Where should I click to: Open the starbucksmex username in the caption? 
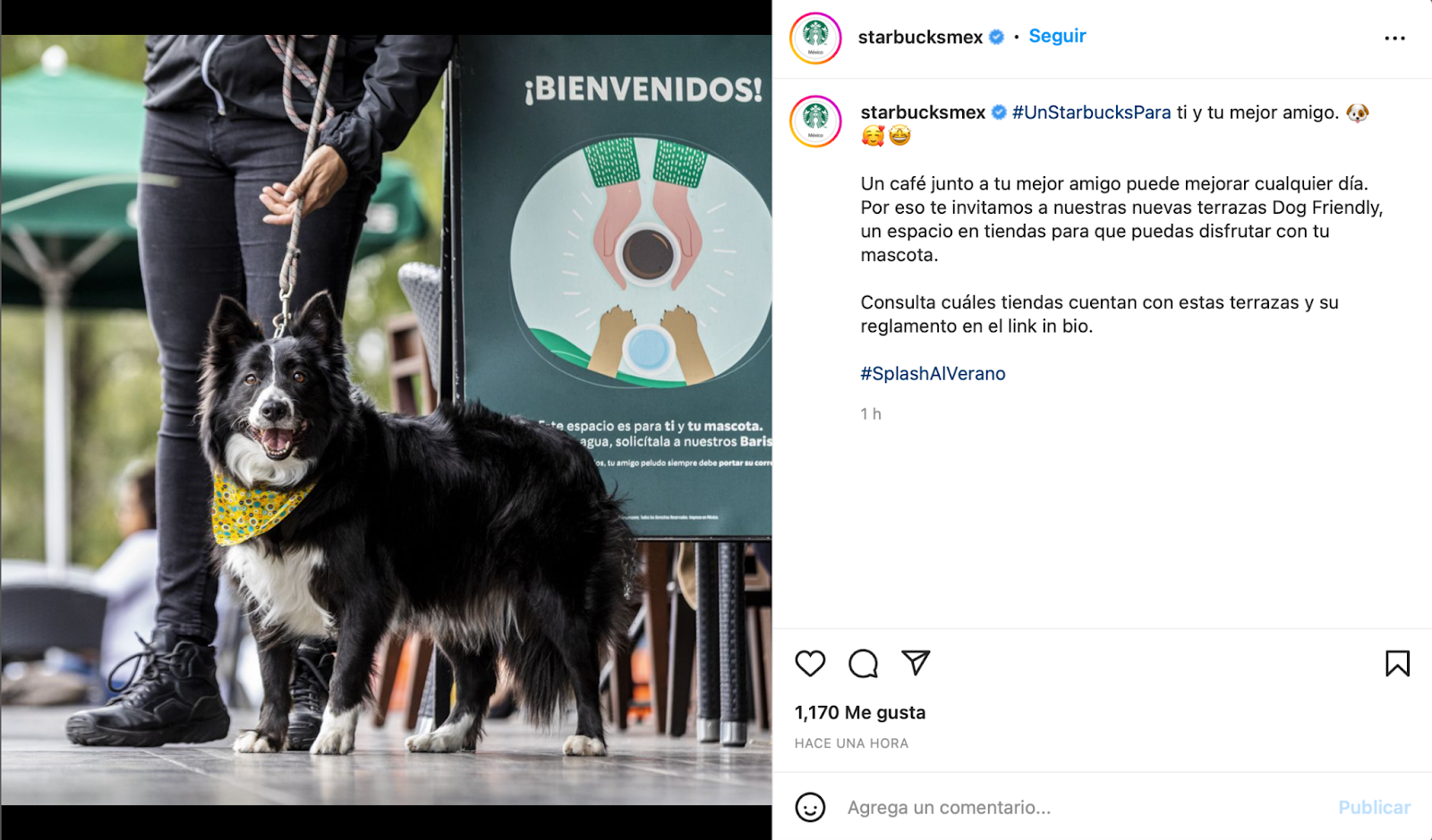point(923,113)
